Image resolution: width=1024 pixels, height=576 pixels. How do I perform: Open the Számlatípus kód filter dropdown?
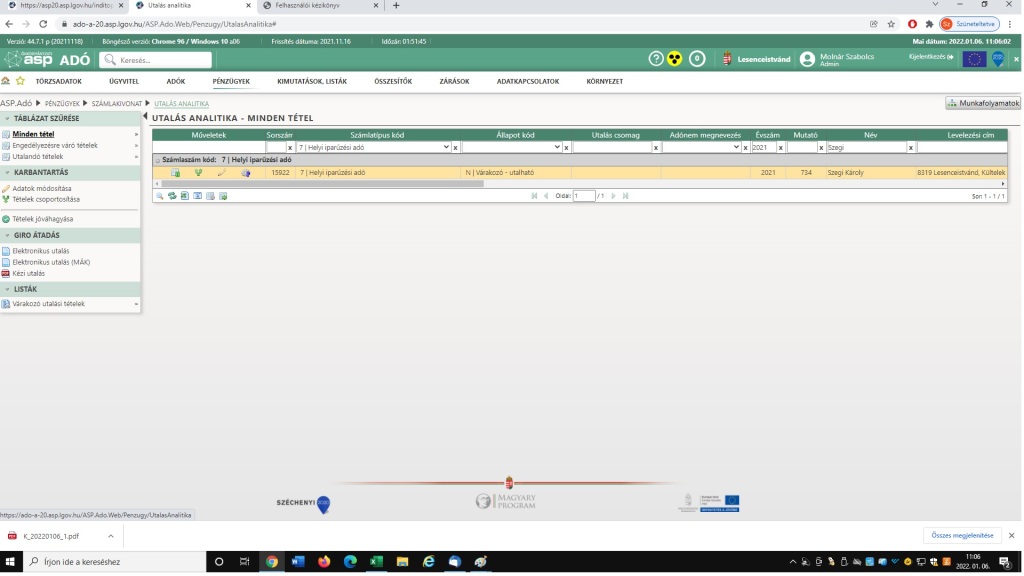click(445, 147)
